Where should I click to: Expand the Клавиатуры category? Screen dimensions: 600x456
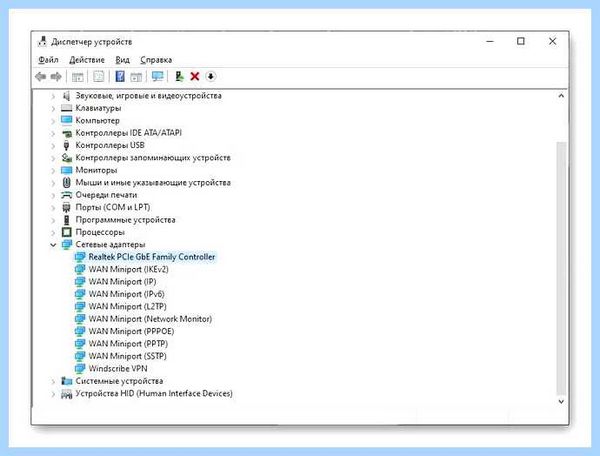53,109
